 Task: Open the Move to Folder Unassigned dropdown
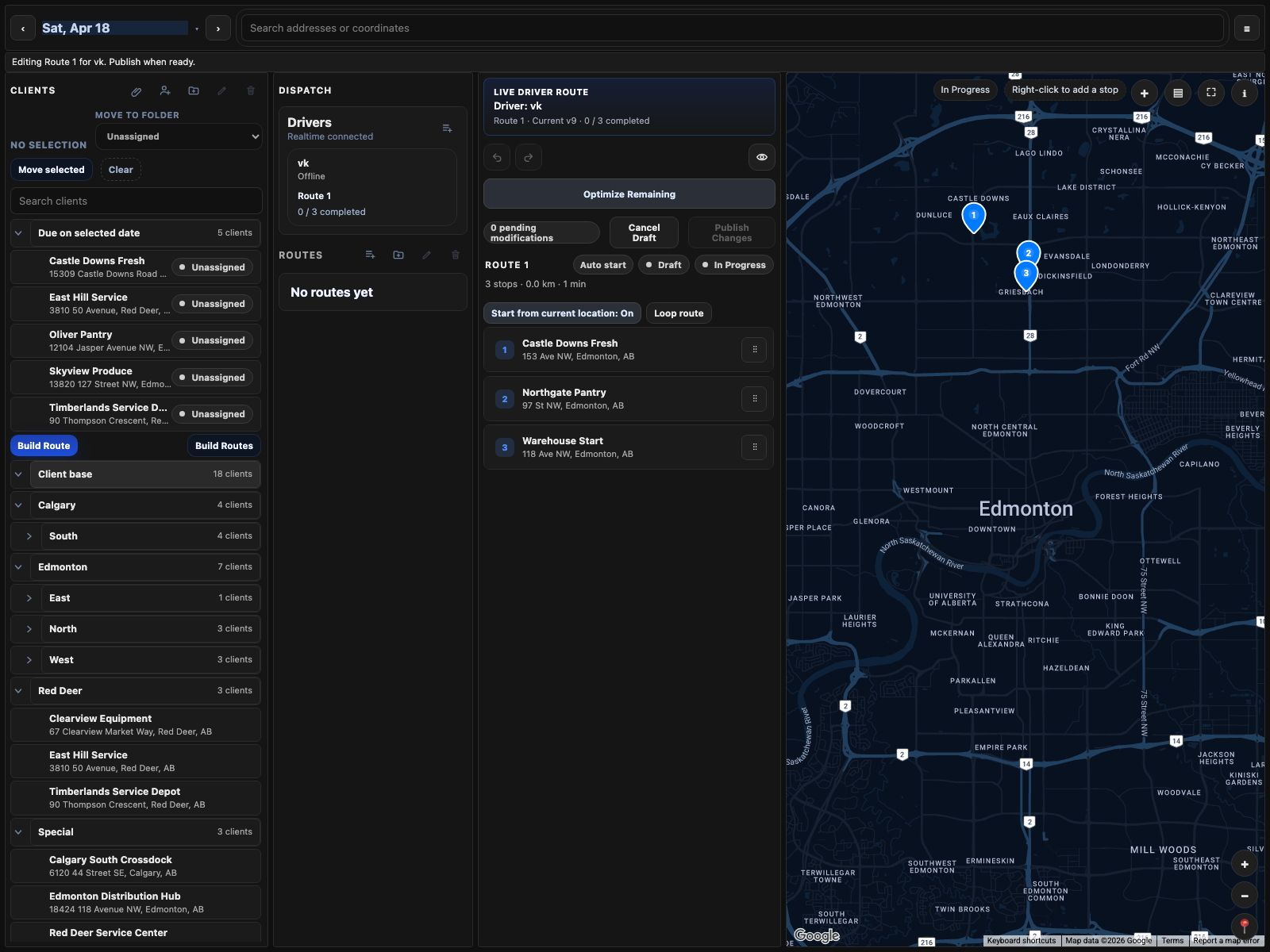coord(179,136)
